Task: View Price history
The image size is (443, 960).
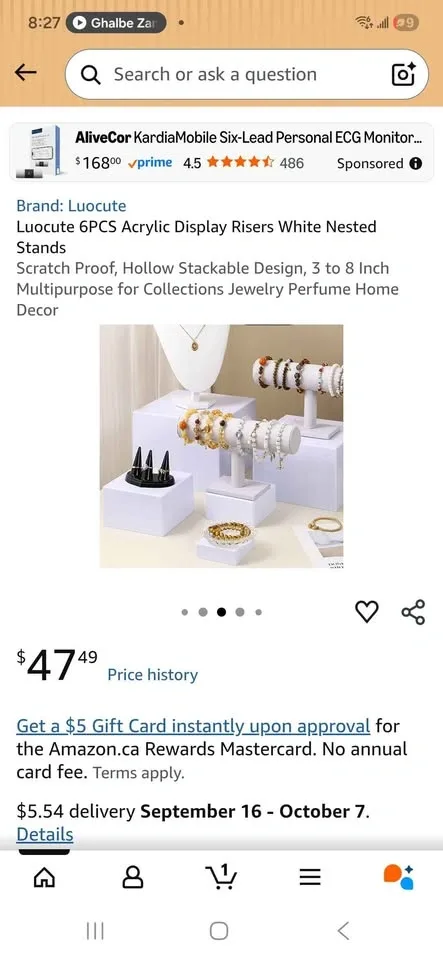Action: click(x=152, y=675)
